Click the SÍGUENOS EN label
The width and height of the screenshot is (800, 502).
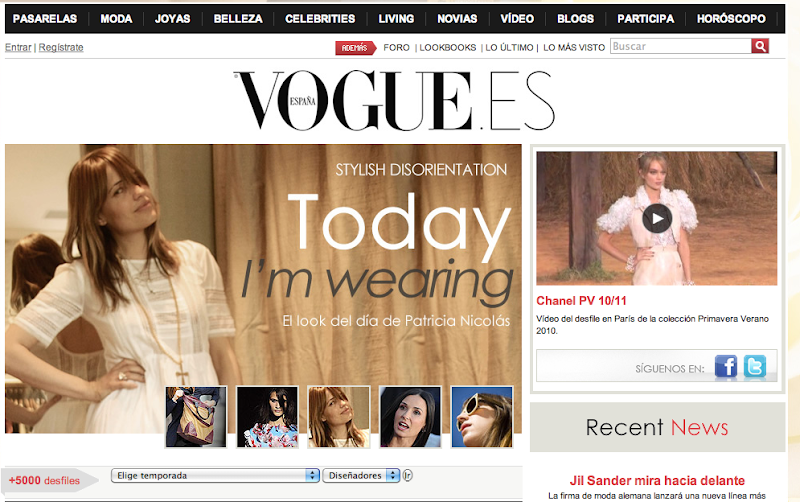pos(669,368)
